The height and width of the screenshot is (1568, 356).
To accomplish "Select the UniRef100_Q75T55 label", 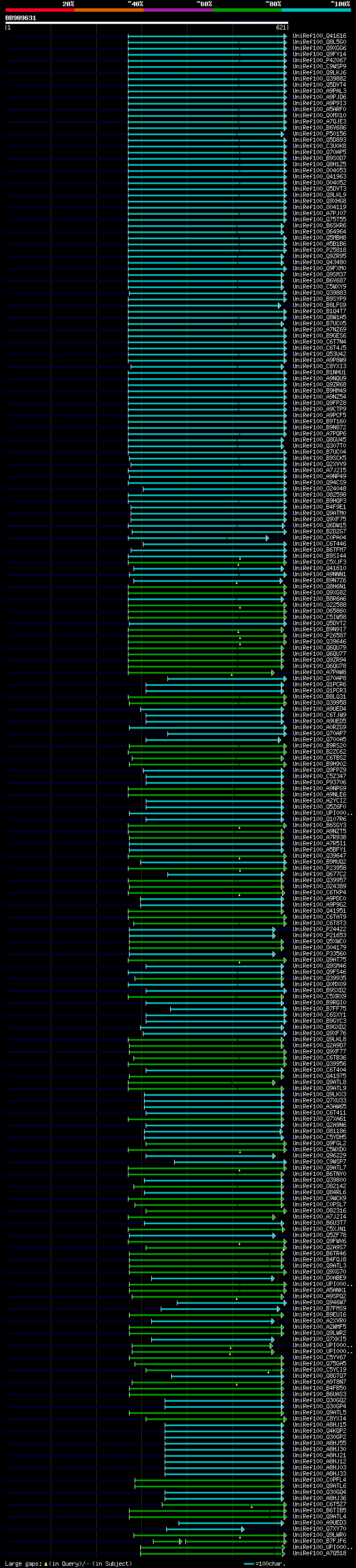I will 319,219.
